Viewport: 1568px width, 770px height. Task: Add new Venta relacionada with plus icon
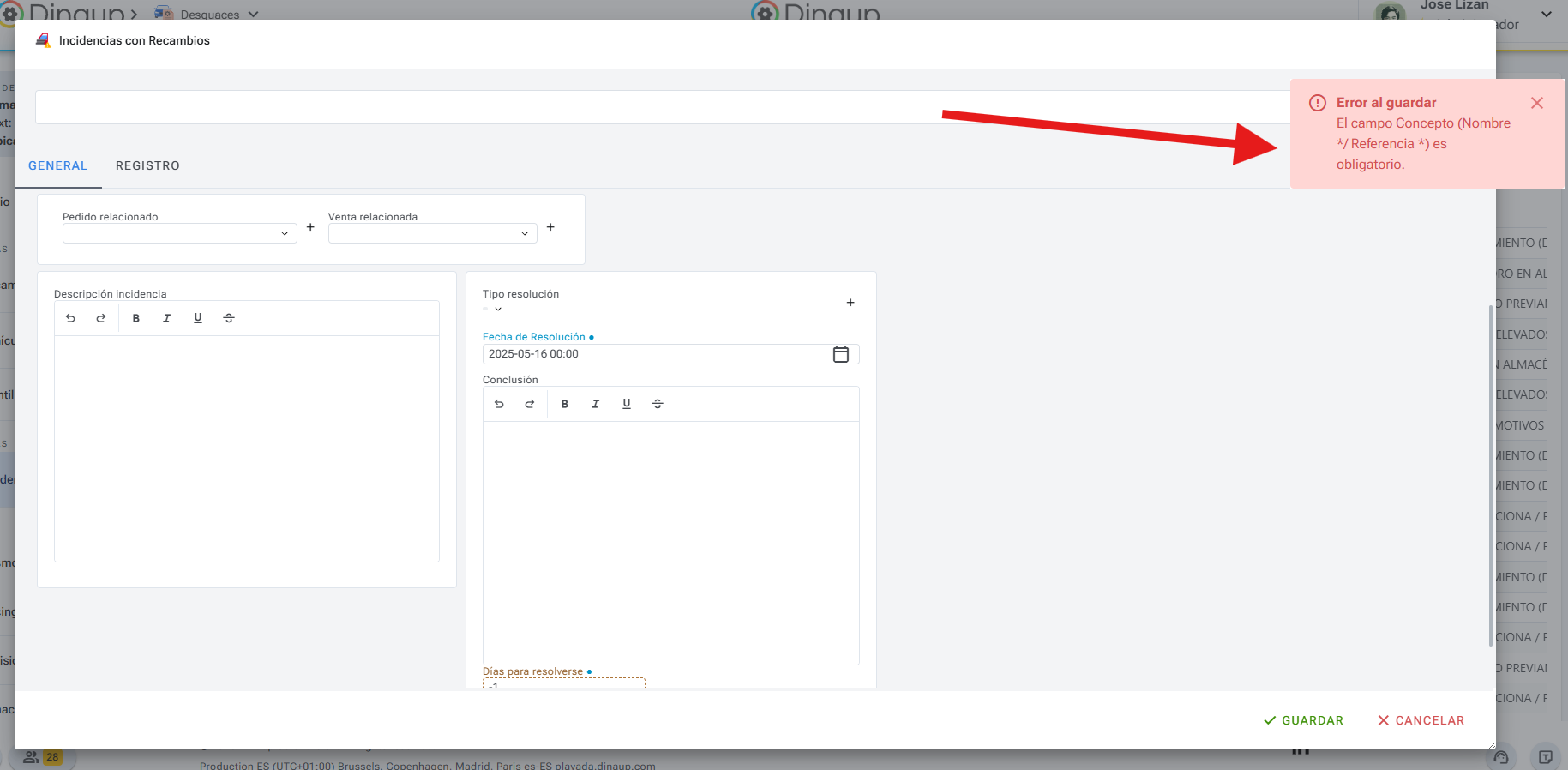click(x=550, y=227)
